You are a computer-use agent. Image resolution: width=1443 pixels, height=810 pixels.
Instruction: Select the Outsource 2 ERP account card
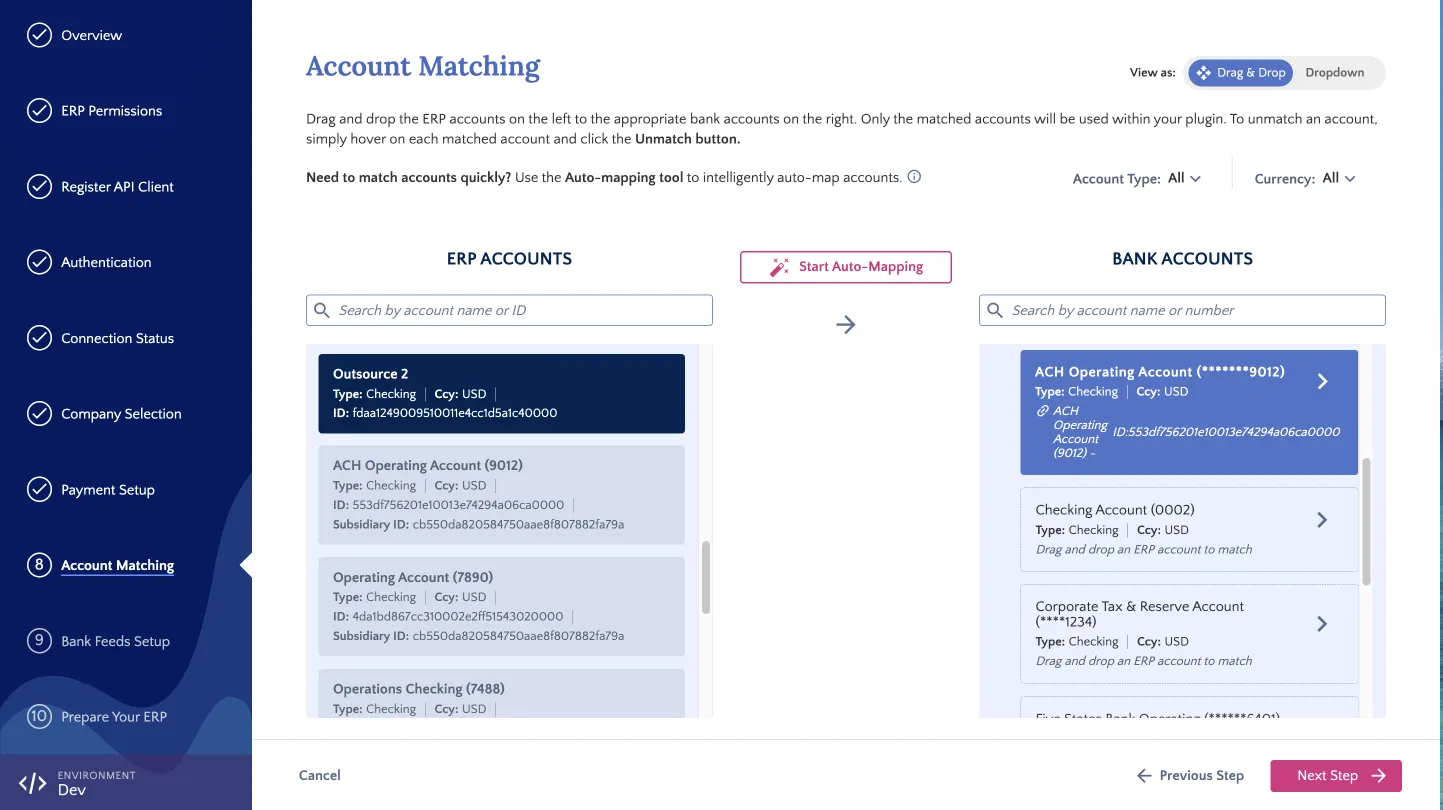click(x=502, y=393)
